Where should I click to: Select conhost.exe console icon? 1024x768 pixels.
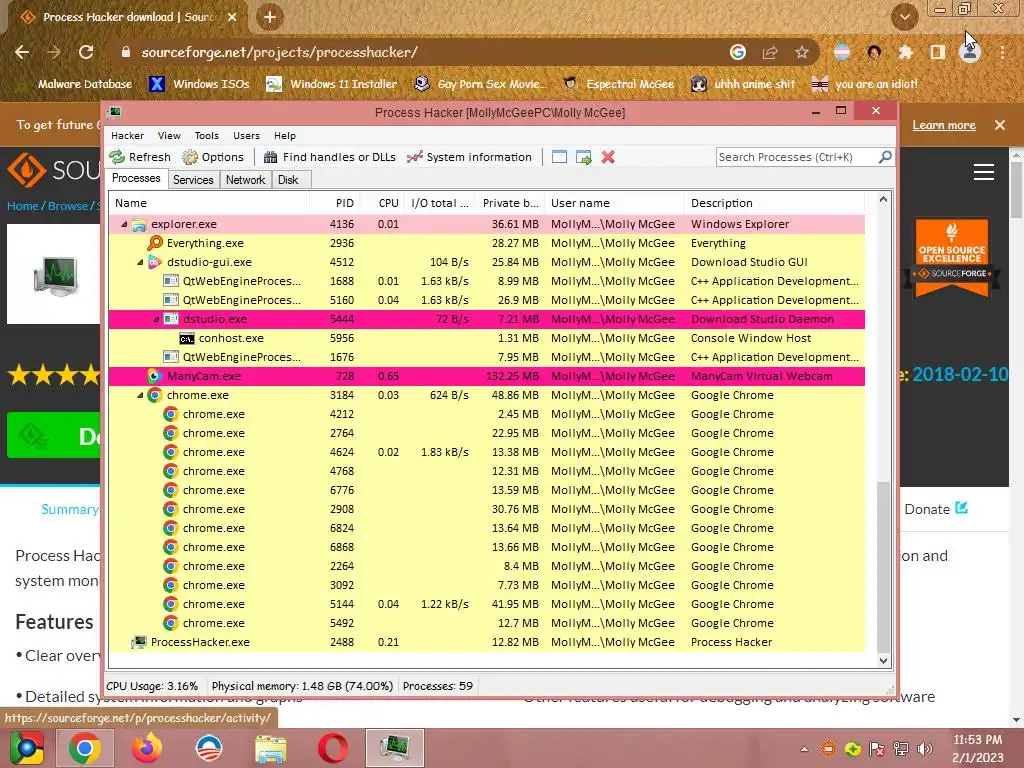[187, 338]
